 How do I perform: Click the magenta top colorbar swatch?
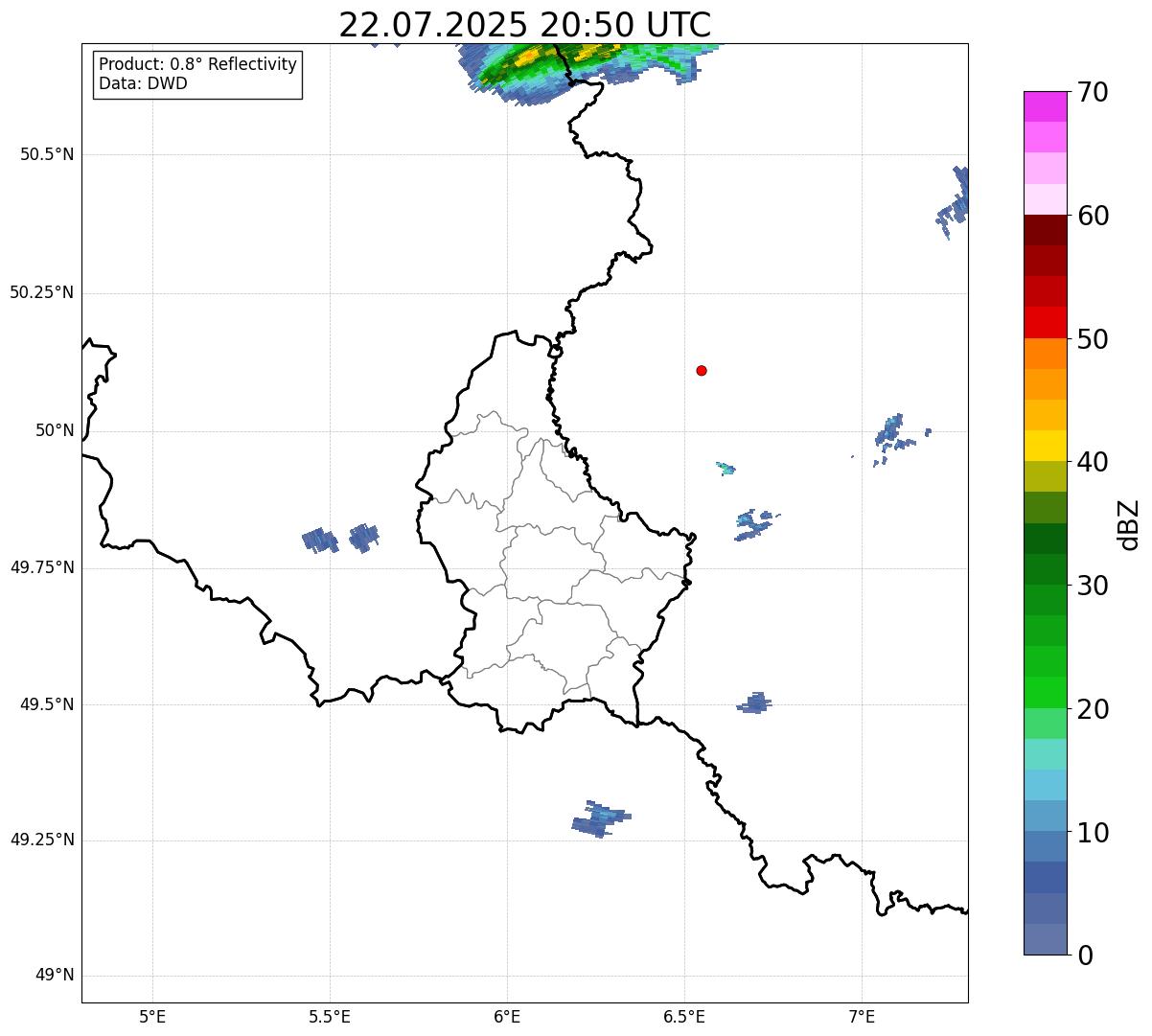coord(1045,106)
